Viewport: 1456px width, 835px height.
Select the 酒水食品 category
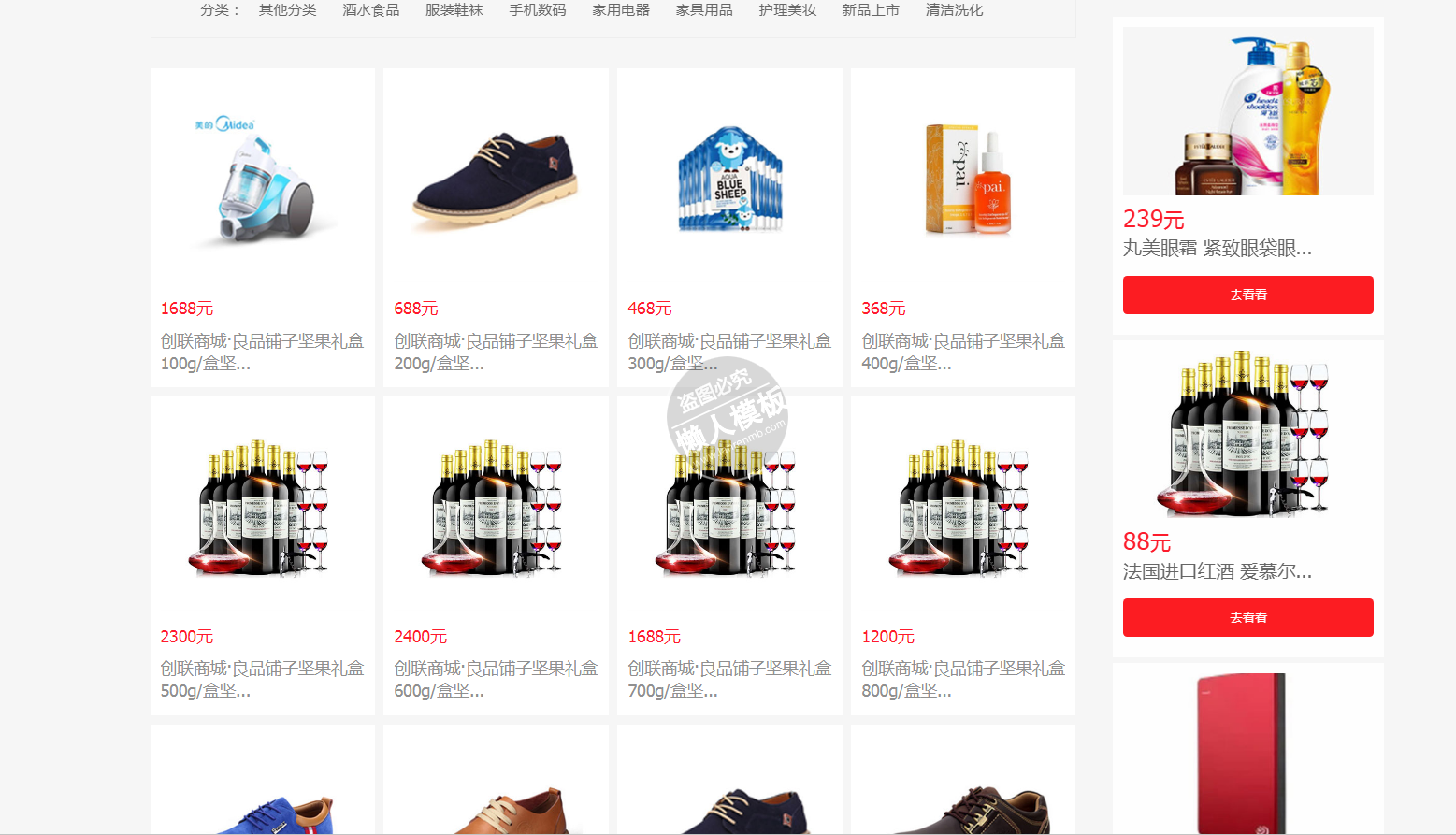click(x=371, y=10)
